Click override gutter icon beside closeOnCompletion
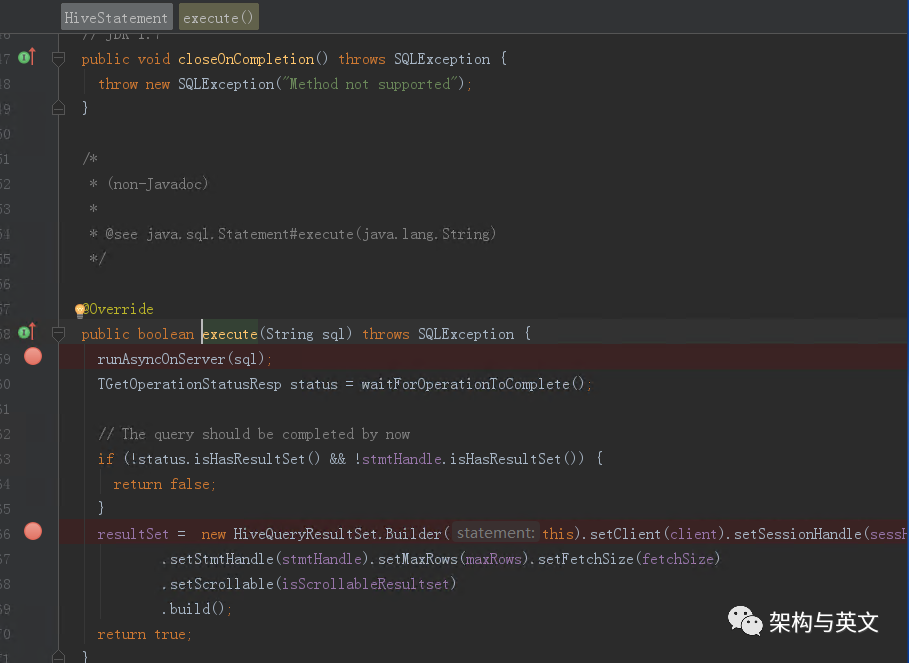This screenshot has height=663, width=909. click(x=27, y=57)
